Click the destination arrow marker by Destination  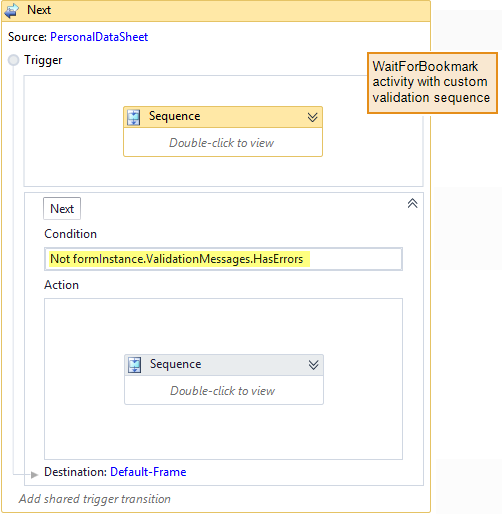click(34, 474)
